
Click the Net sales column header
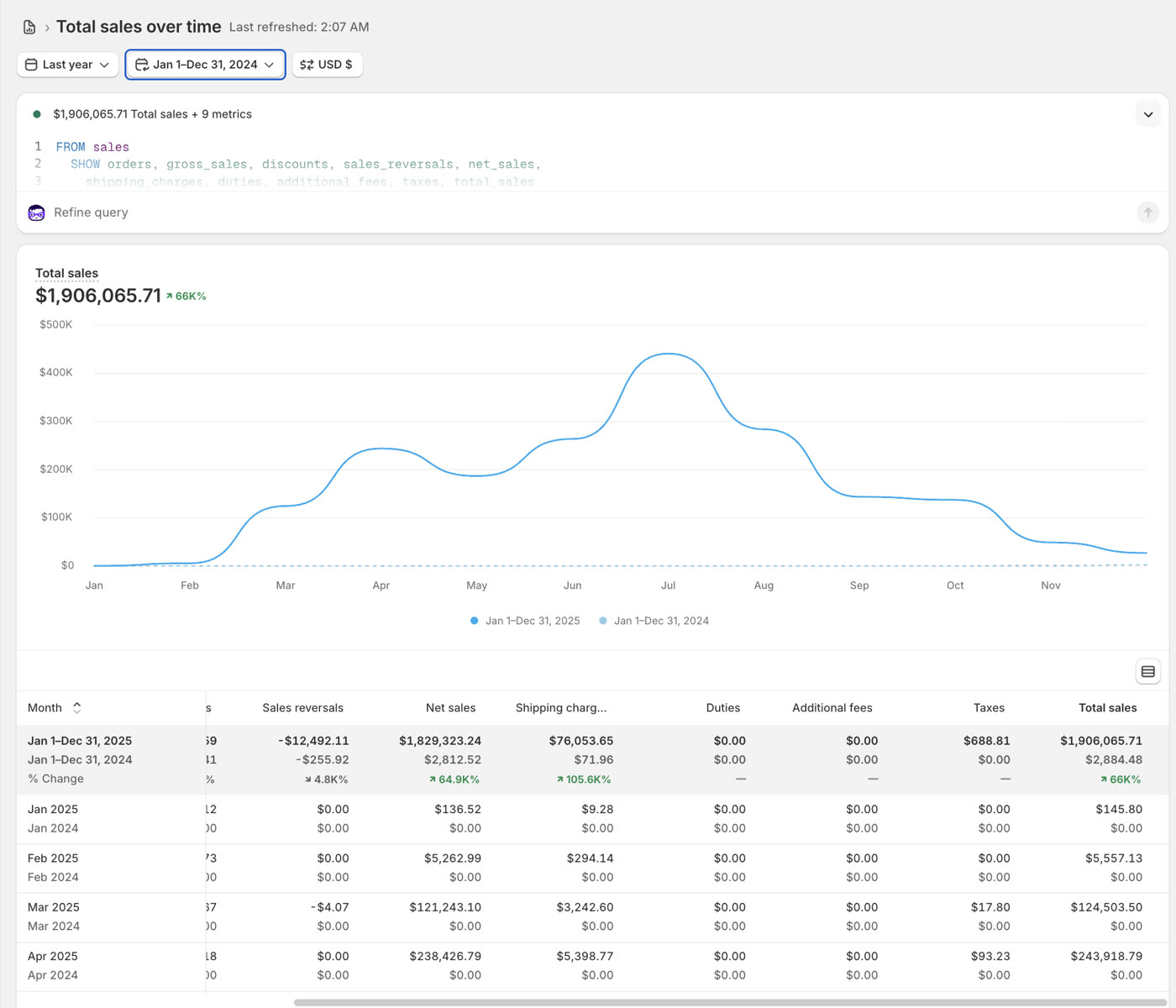(x=450, y=708)
